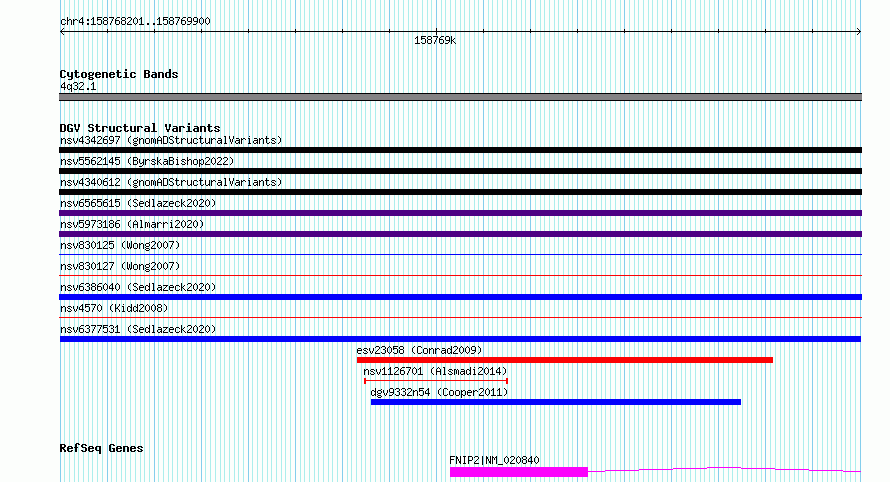Click the chr4:158768201..158769900 coordinate label

pyautogui.click(x=135, y=22)
